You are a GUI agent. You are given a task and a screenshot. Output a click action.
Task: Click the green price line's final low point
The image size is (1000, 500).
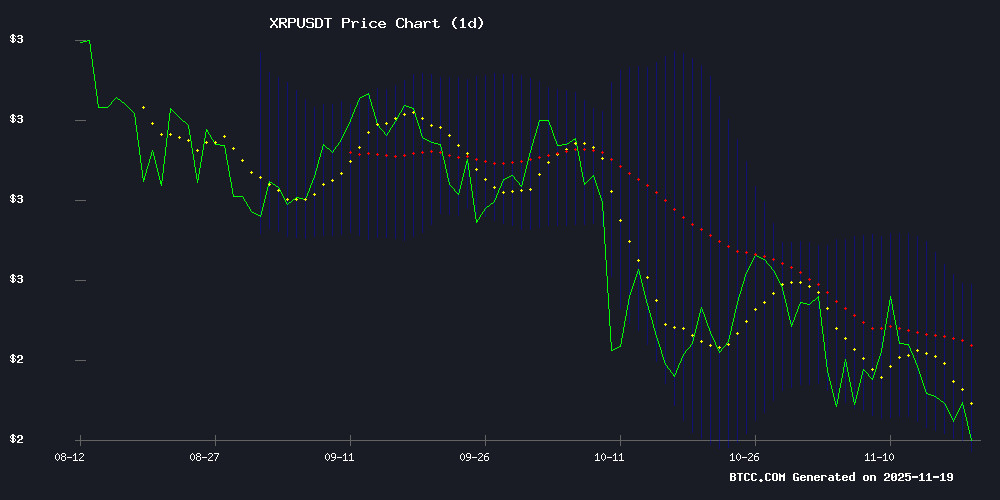(971, 439)
